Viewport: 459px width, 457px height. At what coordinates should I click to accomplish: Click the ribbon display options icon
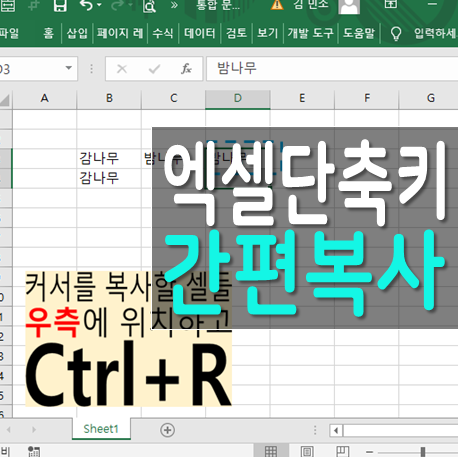(391, 4)
